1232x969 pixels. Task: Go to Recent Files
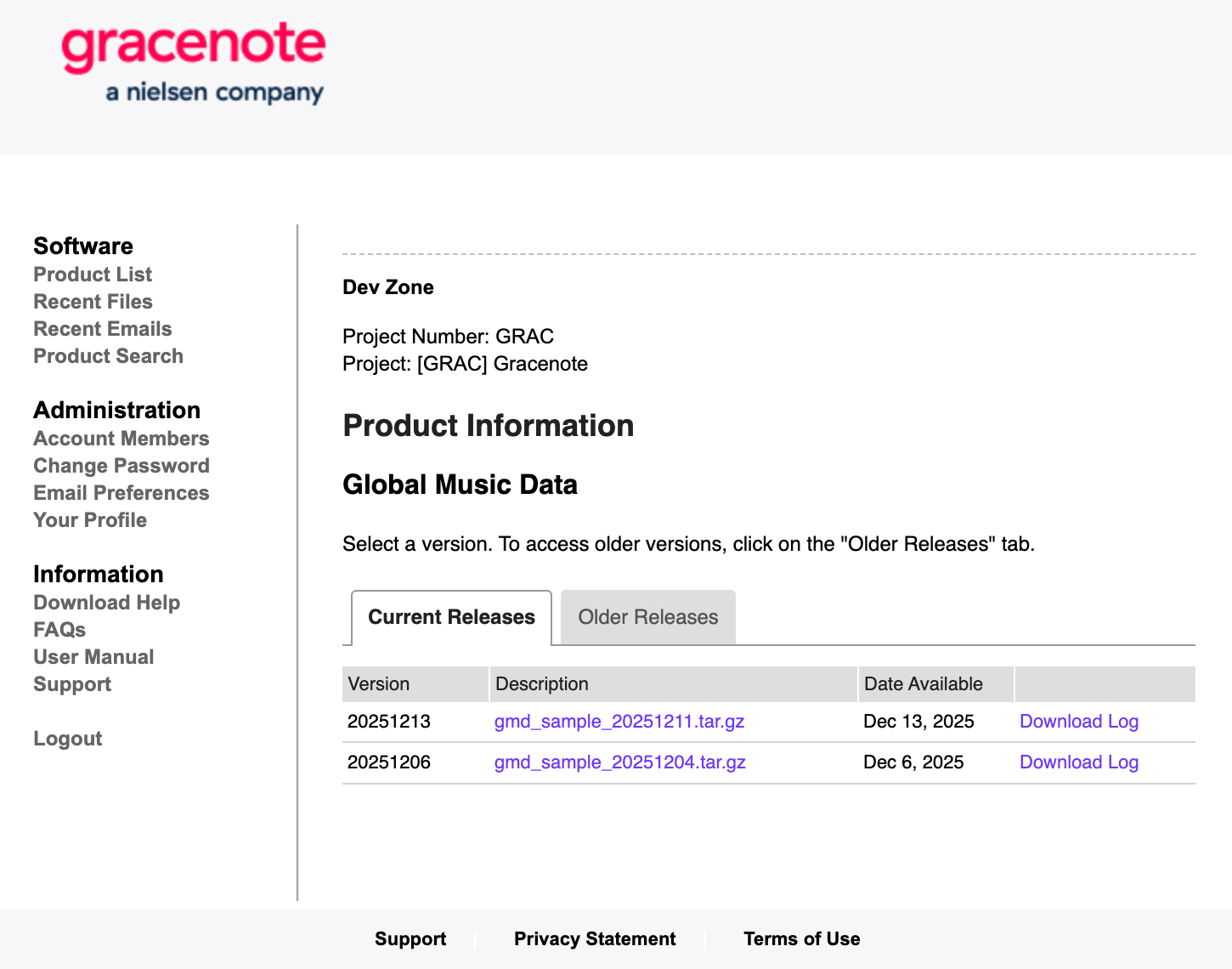point(93,302)
